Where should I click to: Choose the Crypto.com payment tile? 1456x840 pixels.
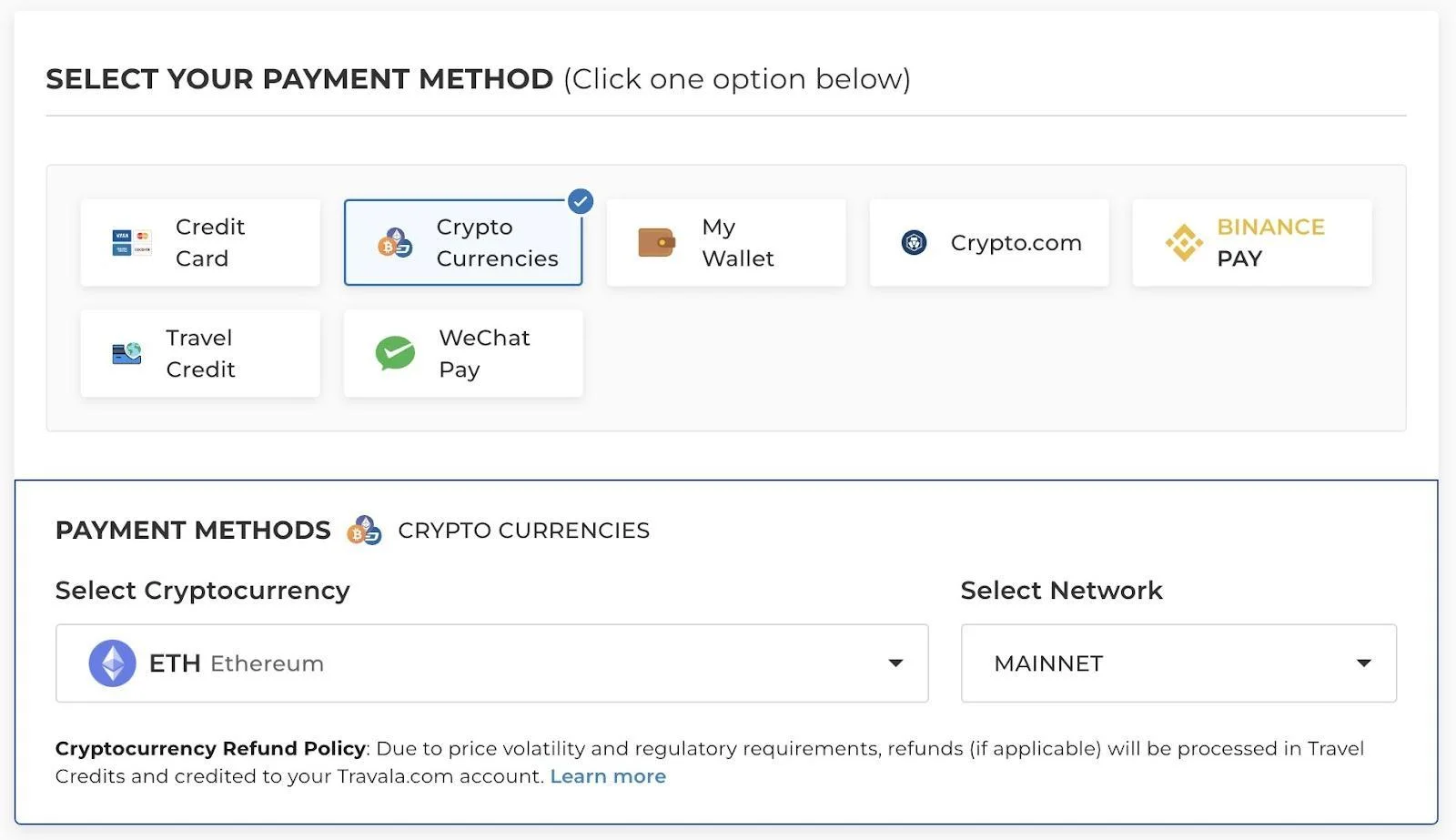(x=989, y=243)
